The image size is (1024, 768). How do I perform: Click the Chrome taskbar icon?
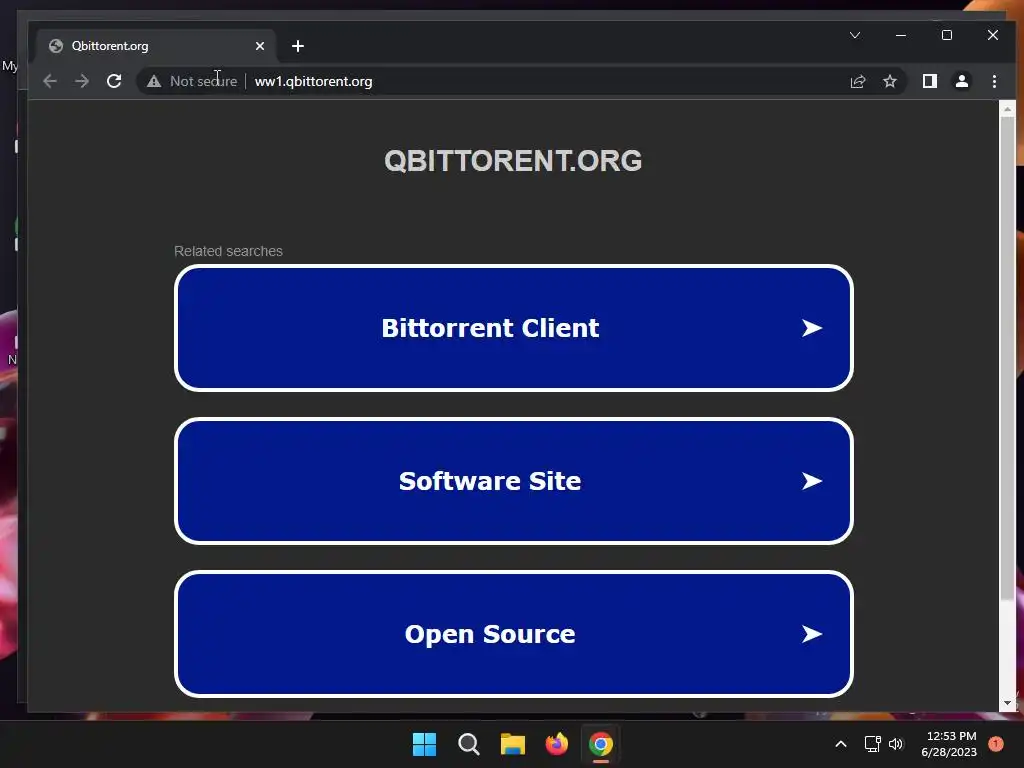point(601,744)
